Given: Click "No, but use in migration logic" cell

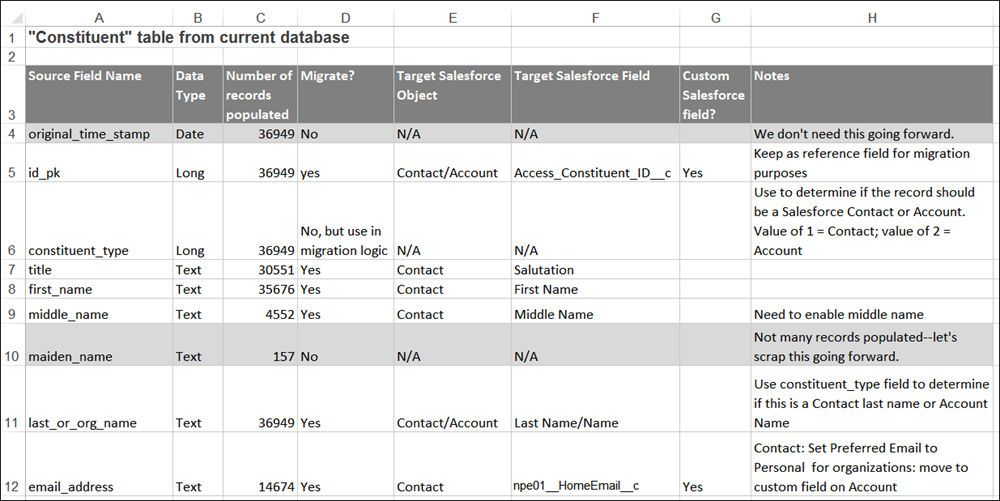Looking at the screenshot, I should coord(345,221).
